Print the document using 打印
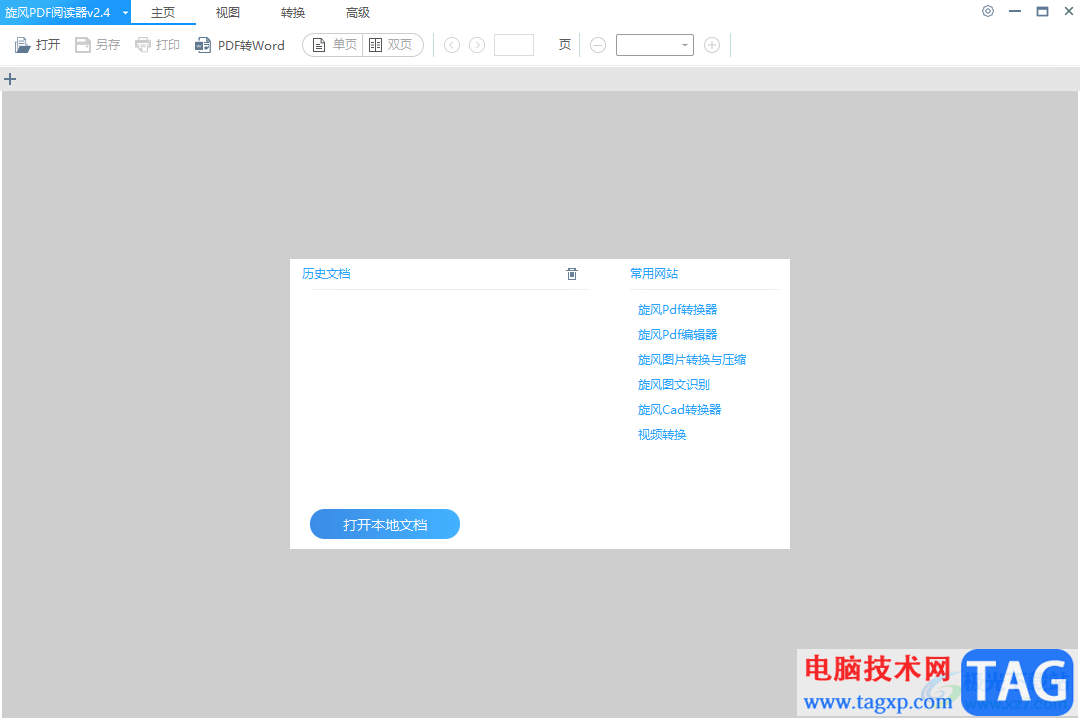The height and width of the screenshot is (720, 1080). (158, 45)
